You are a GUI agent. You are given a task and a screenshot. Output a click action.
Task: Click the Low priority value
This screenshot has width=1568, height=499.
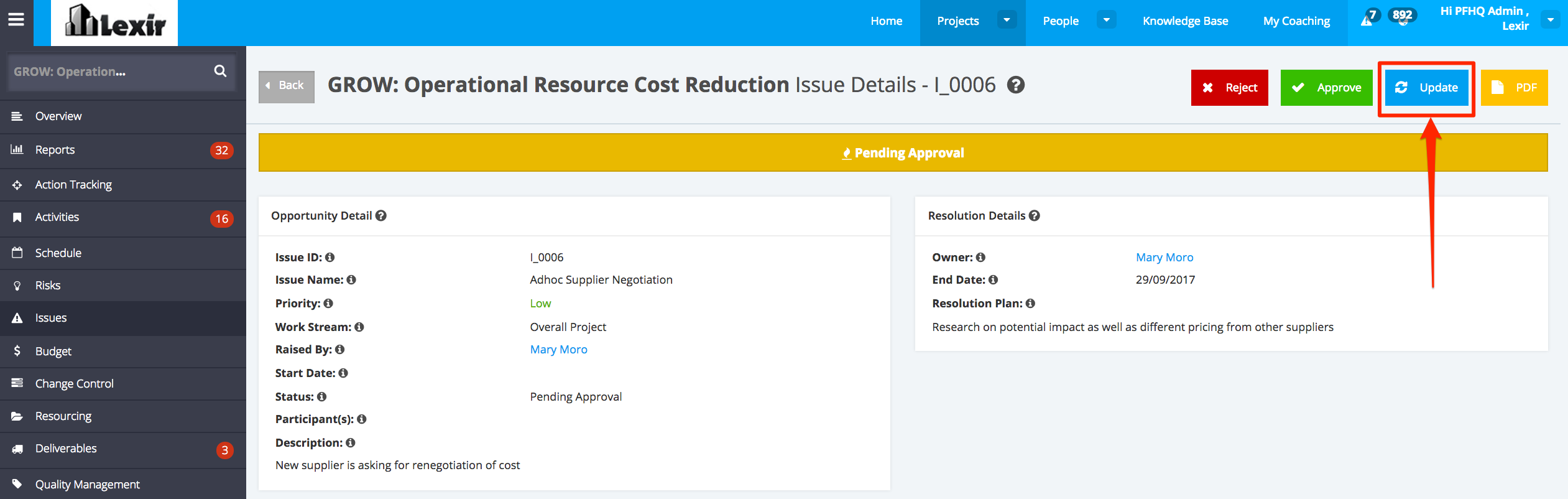(x=540, y=303)
